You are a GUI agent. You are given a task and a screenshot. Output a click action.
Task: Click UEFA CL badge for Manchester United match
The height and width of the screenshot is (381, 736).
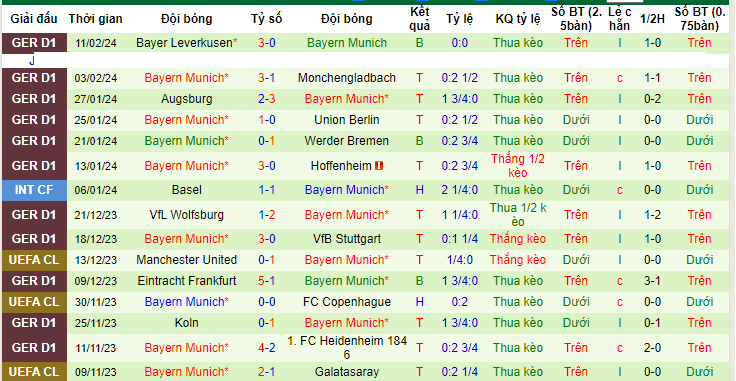[34, 260]
